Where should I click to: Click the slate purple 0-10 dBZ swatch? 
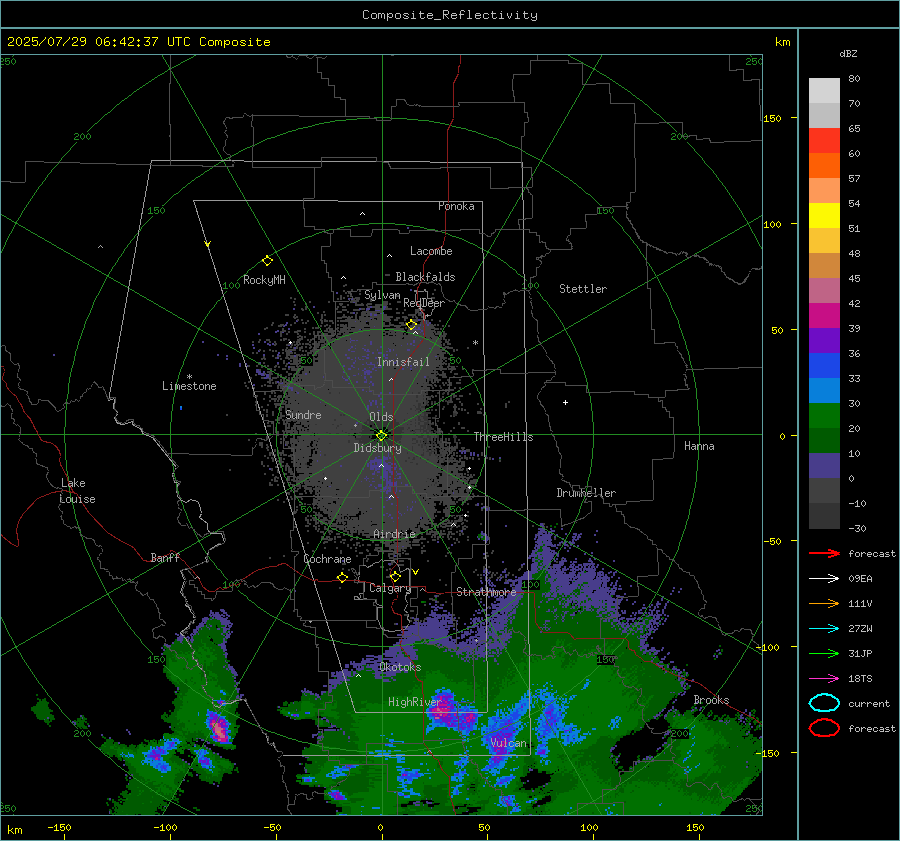(824, 466)
